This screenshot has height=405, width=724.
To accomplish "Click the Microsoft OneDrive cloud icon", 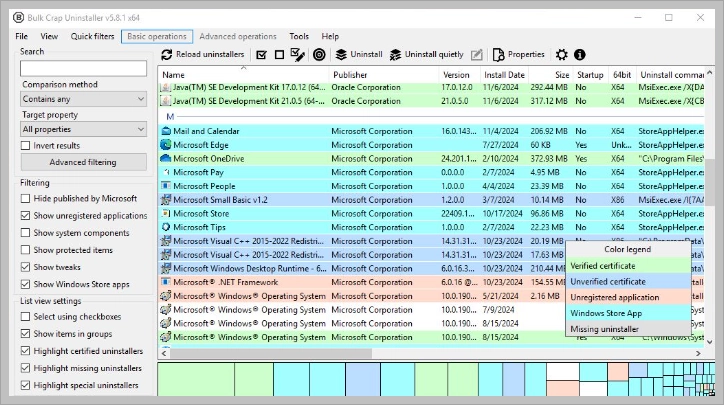I will pos(166,158).
